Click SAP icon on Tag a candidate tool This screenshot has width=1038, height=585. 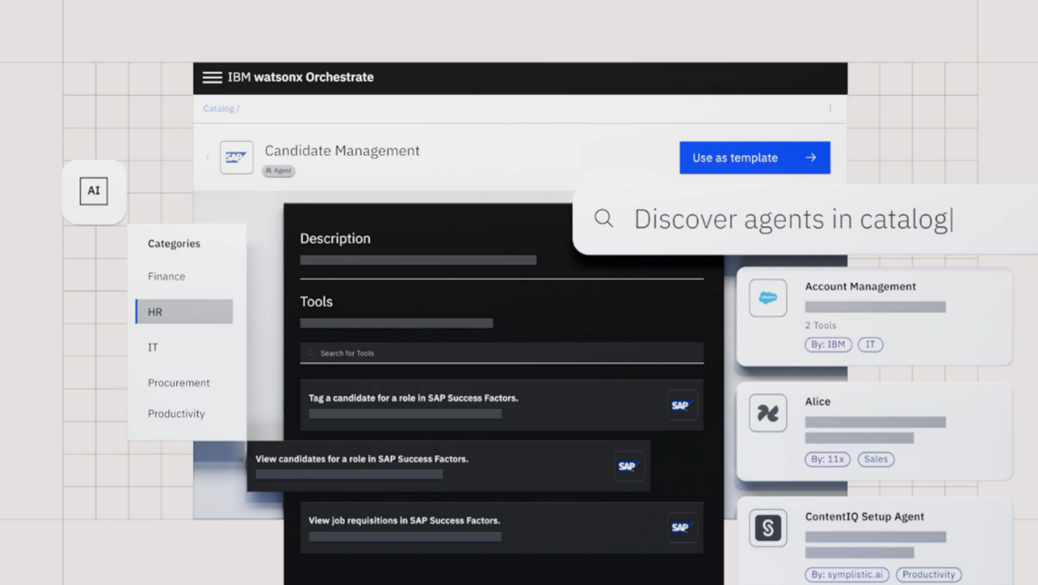(x=682, y=406)
